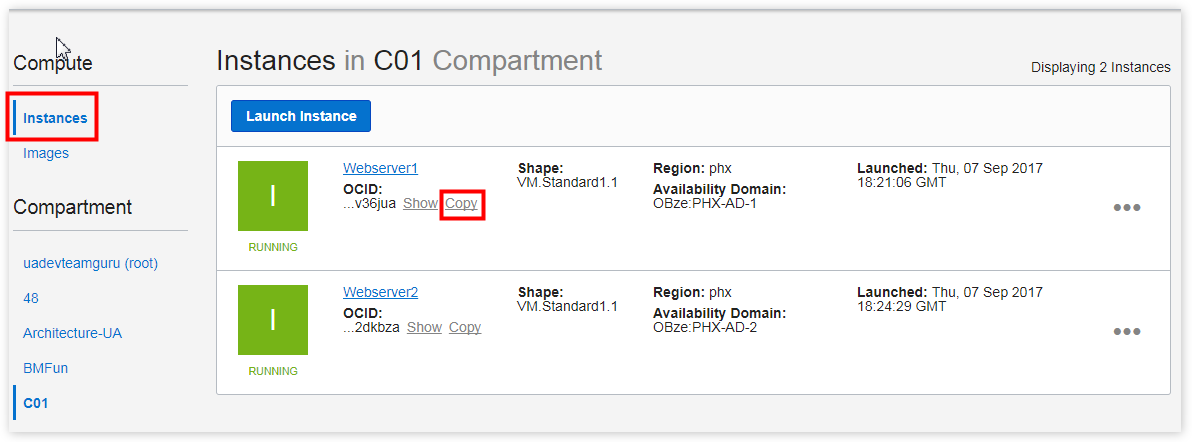
Task: Click the Webserver1 green instance status icon
Action: pos(273,196)
